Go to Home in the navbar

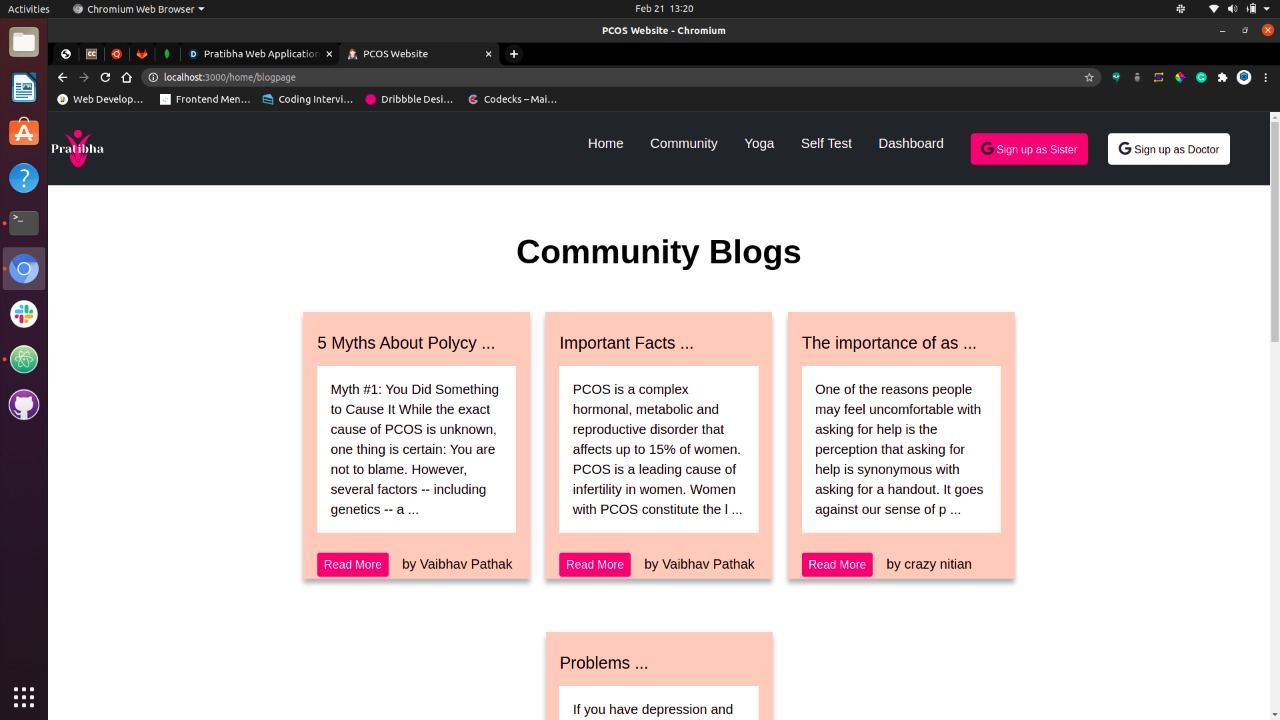click(x=606, y=143)
